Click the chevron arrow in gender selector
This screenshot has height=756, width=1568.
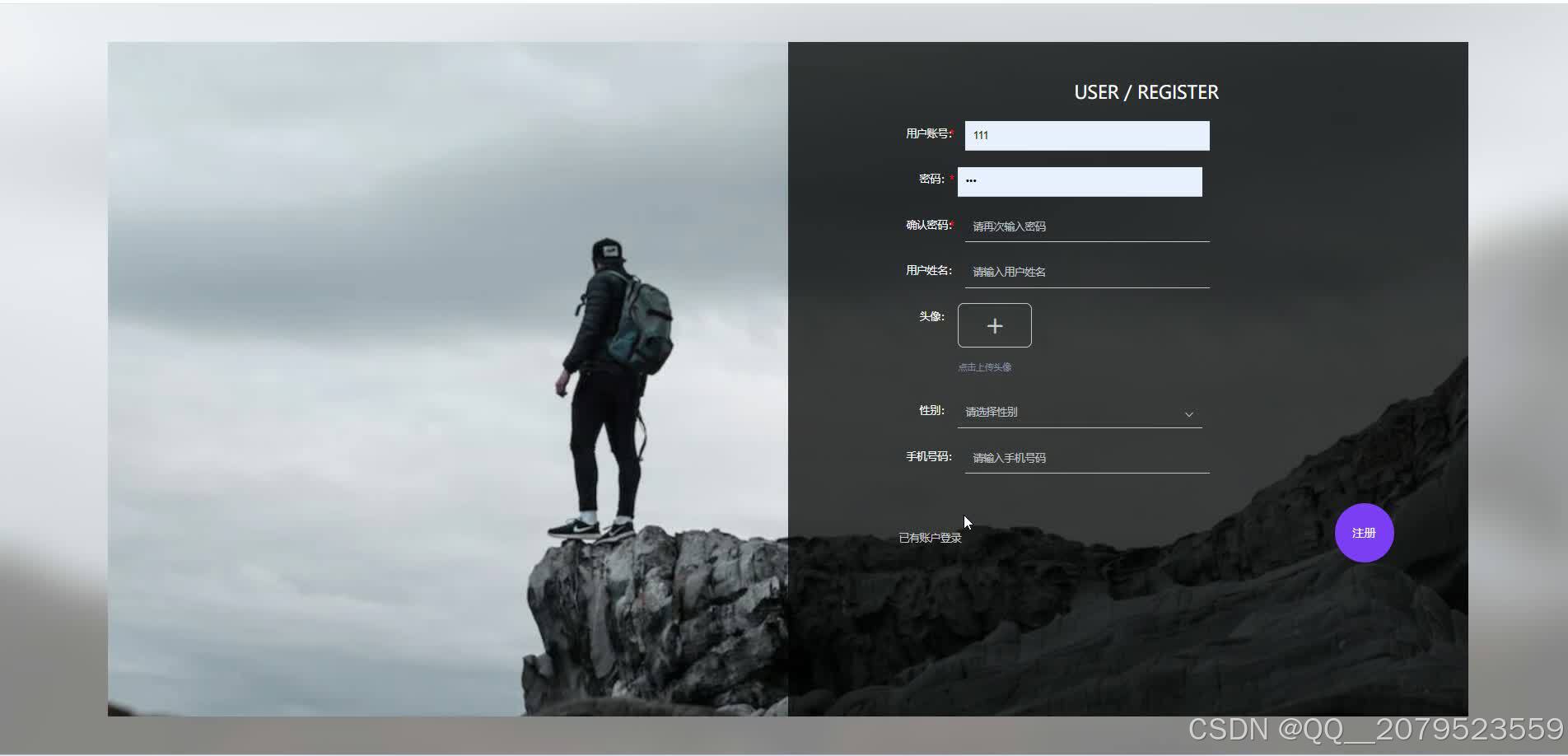[1188, 414]
